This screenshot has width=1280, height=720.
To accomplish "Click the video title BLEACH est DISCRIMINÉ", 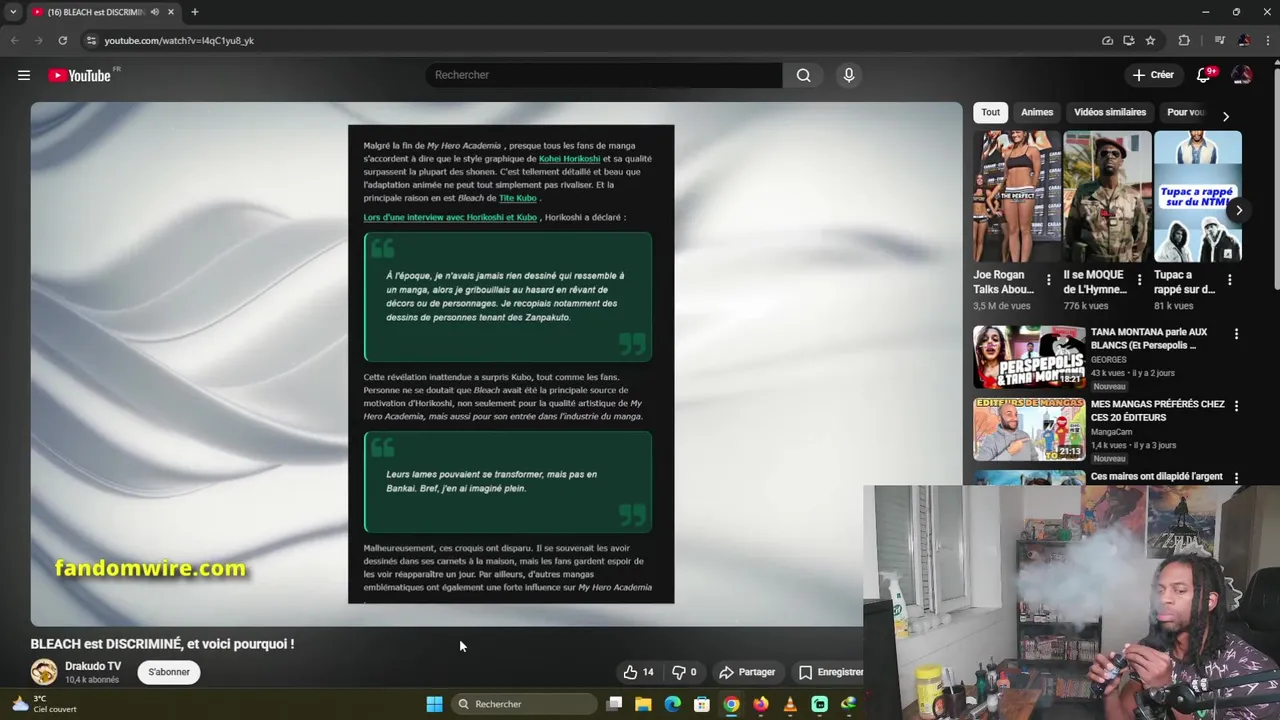I will point(162,644).
